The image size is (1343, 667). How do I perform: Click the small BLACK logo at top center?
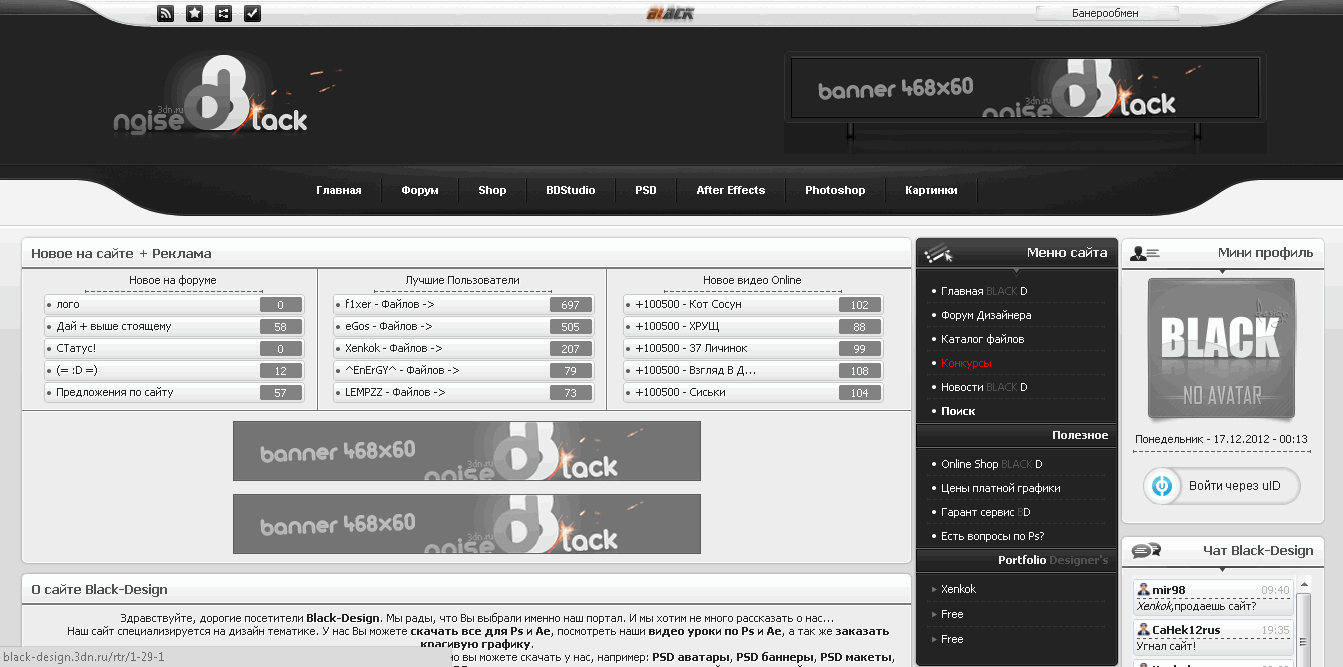click(x=669, y=13)
